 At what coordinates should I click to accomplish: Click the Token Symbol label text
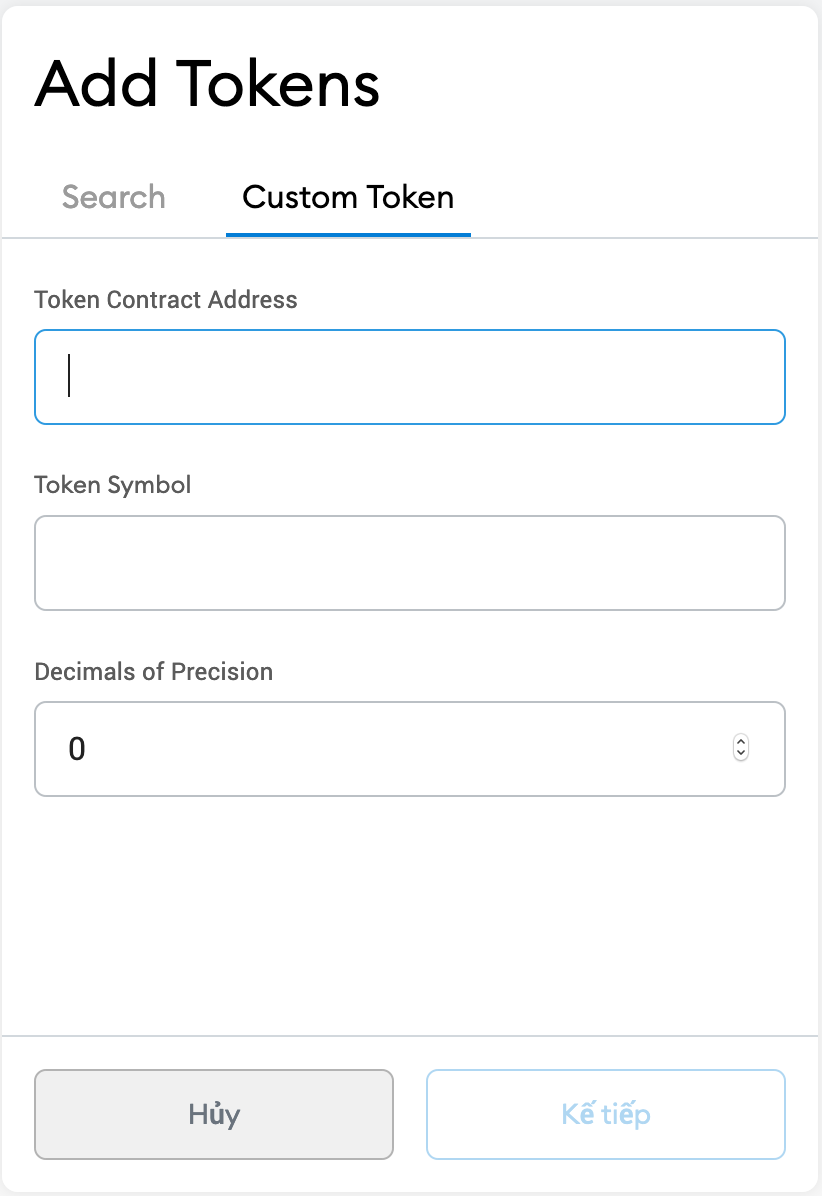pyautogui.click(x=112, y=485)
